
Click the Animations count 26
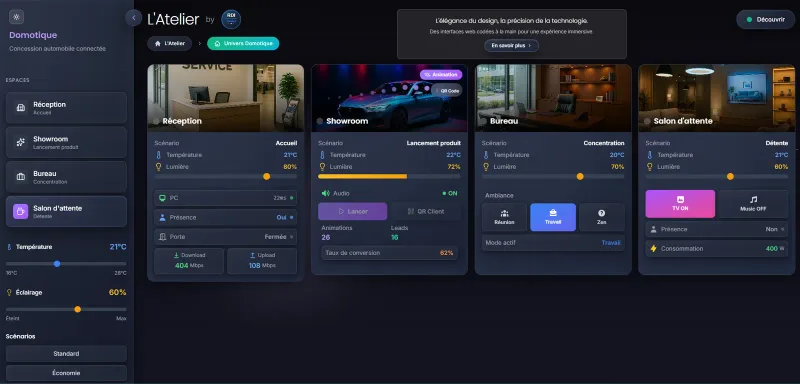(326, 237)
